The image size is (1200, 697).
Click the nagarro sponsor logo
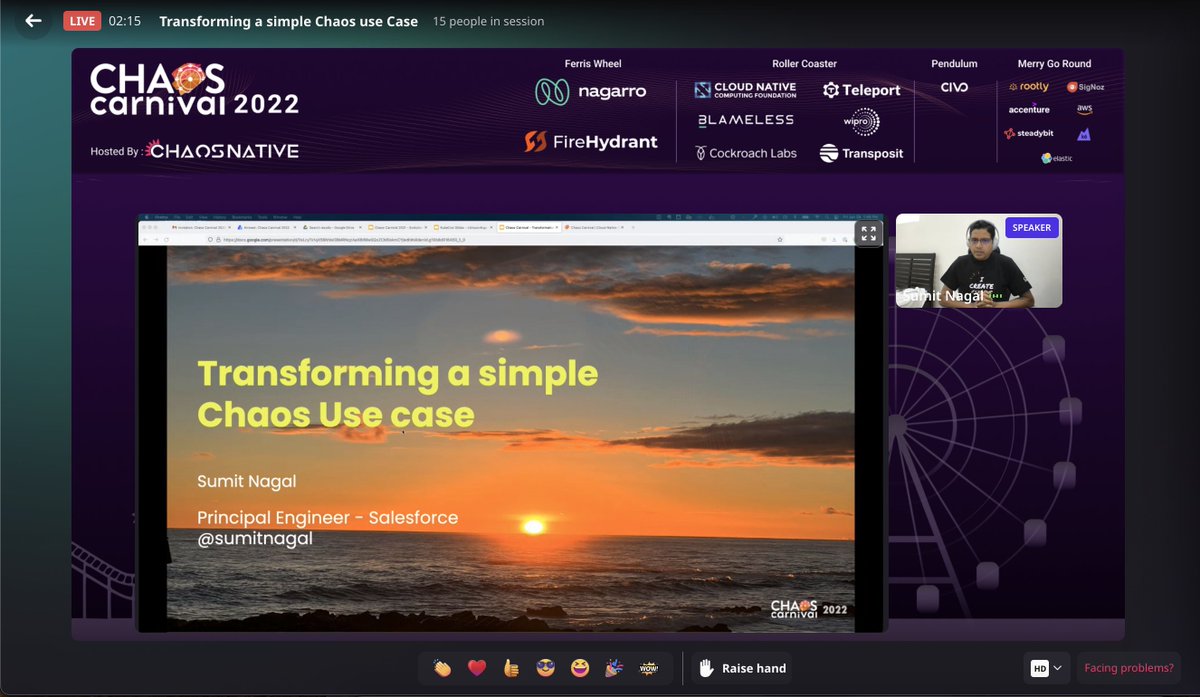click(591, 92)
